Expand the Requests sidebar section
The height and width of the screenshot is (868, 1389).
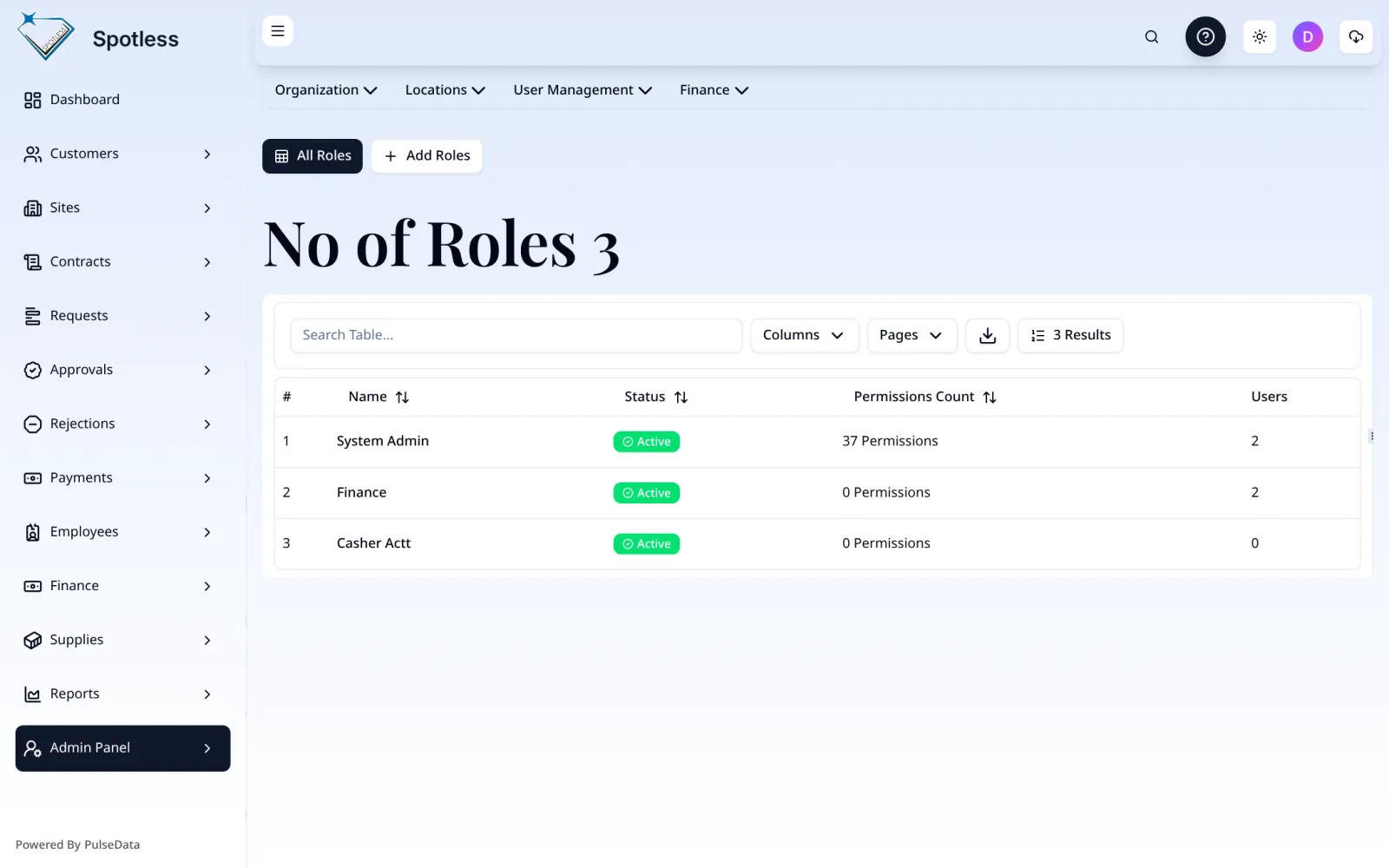point(122,316)
